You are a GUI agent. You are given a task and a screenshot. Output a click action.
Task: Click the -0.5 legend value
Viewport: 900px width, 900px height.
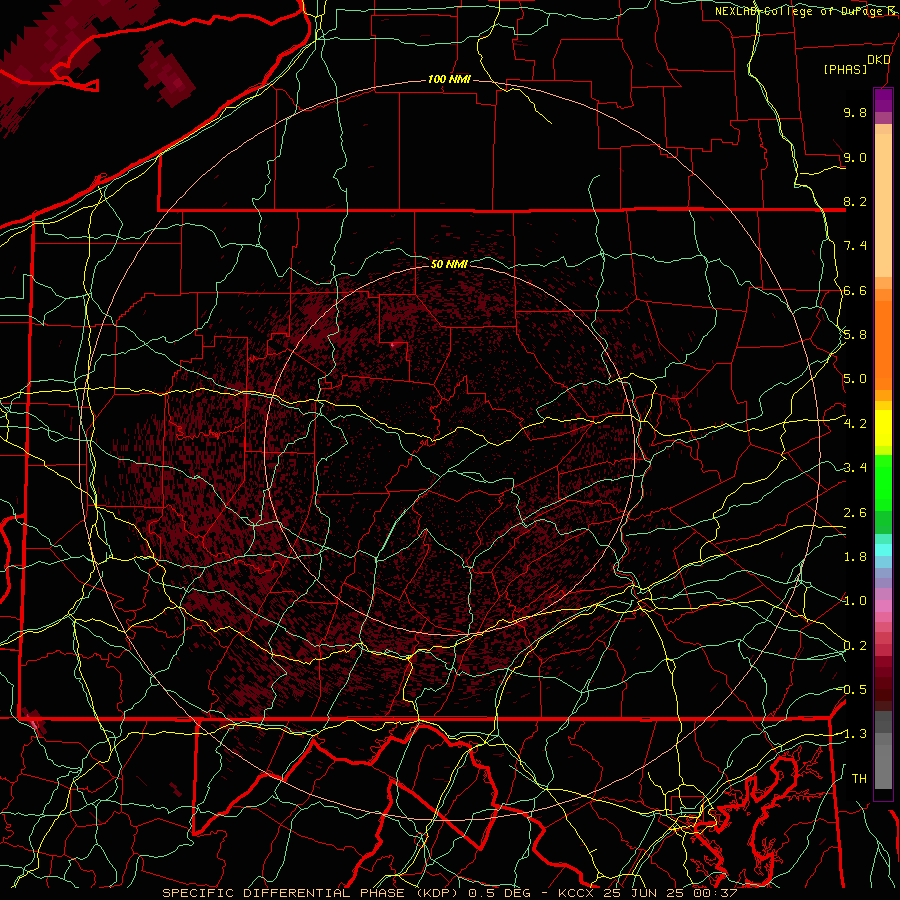pyautogui.click(x=853, y=690)
